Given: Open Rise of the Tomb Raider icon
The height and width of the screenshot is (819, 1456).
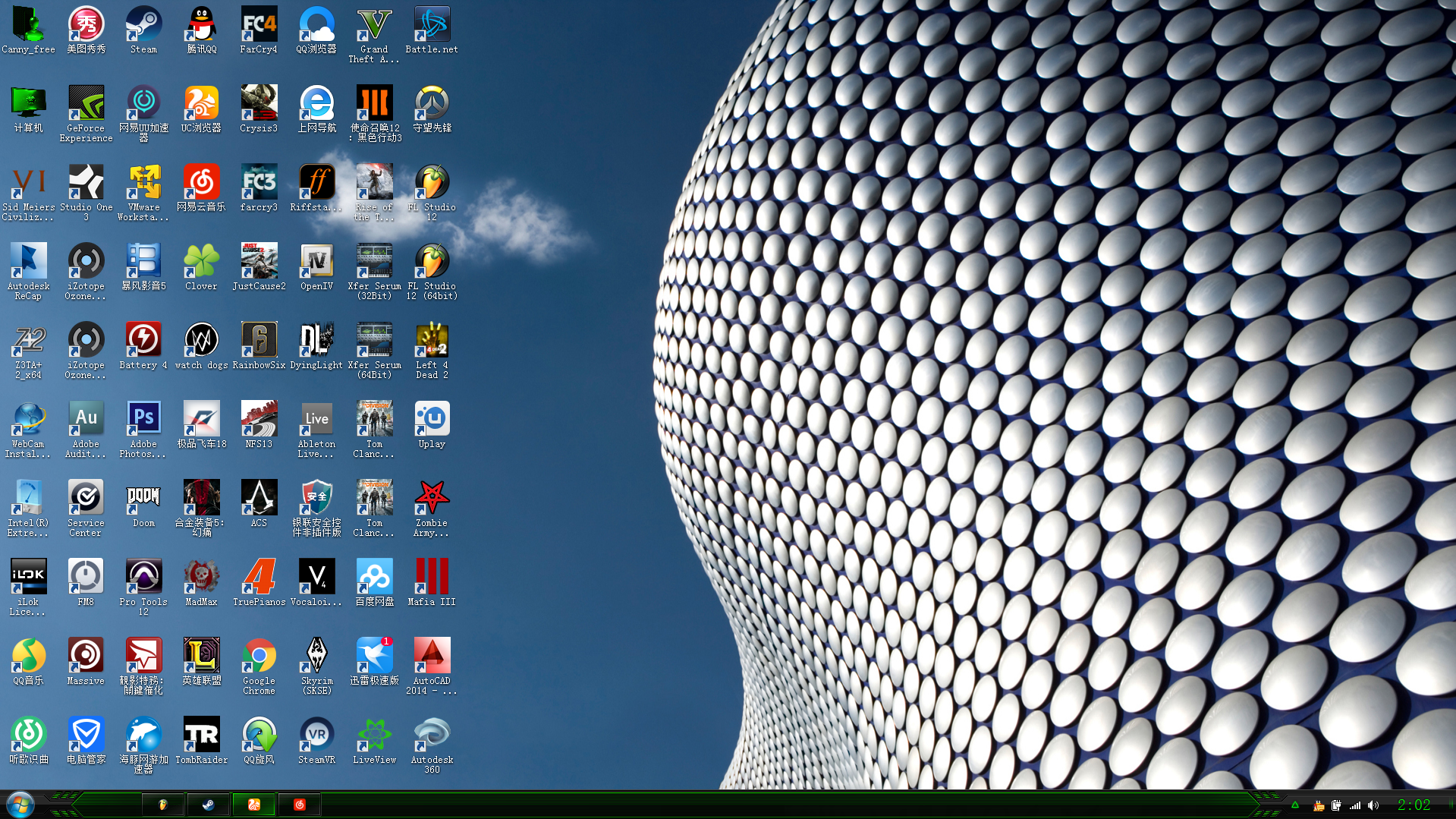Looking at the screenshot, I should [374, 193].
